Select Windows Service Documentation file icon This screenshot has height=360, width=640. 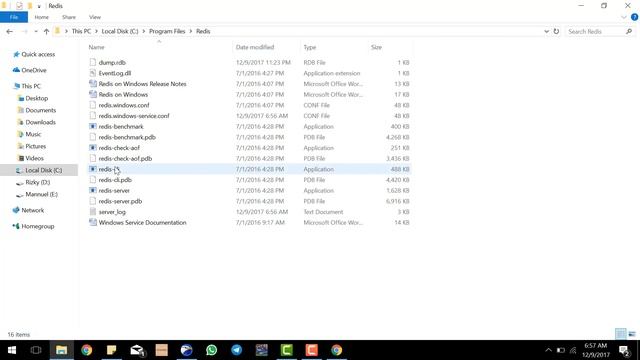tap(93, 222)
